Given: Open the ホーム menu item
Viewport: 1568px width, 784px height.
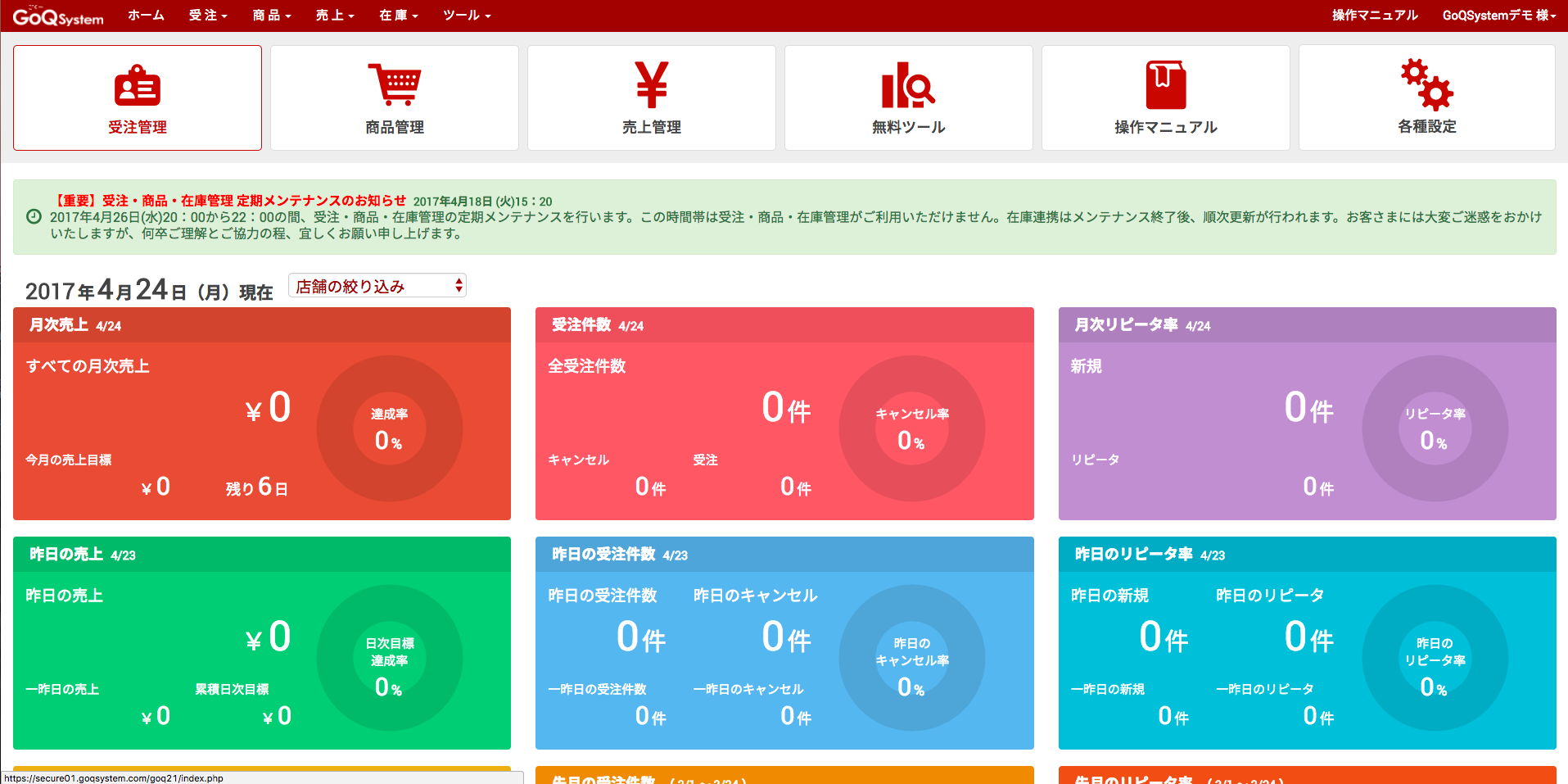Looking at the screenshot, I should tap(147, 16).
